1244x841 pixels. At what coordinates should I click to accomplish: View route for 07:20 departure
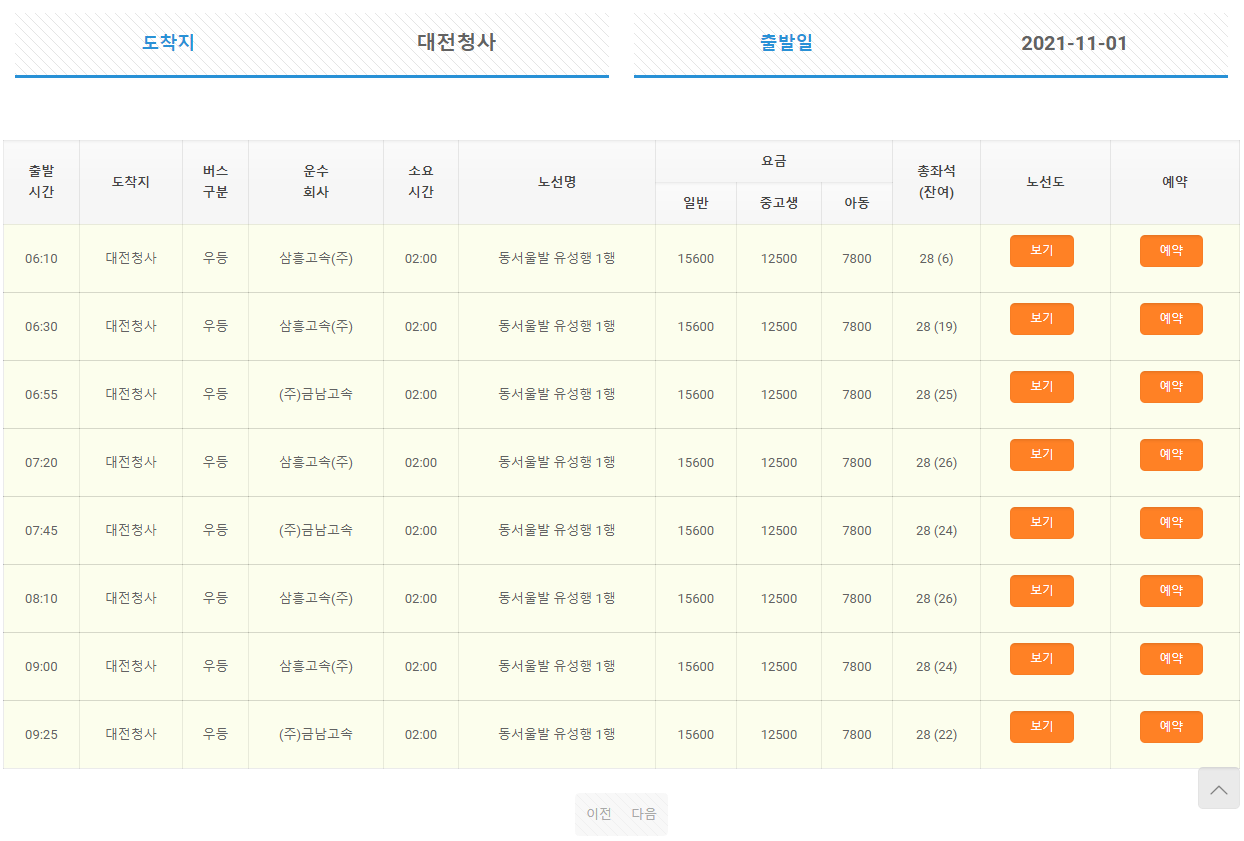click(1042, 455)
